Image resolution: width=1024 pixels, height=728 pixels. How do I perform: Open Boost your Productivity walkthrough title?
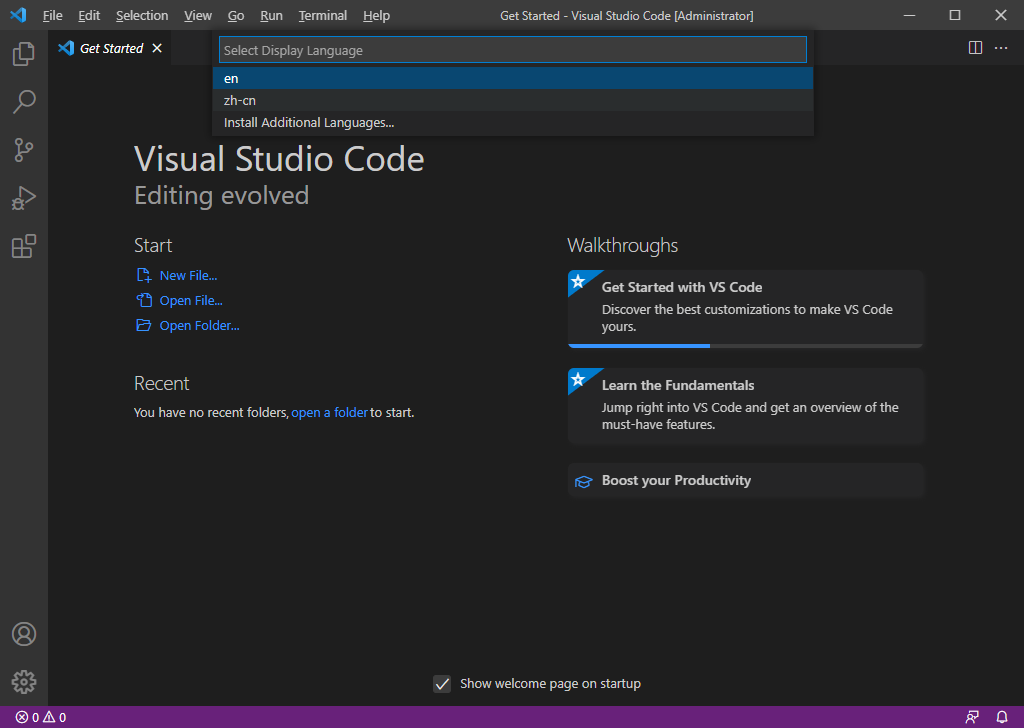(676, 481)
